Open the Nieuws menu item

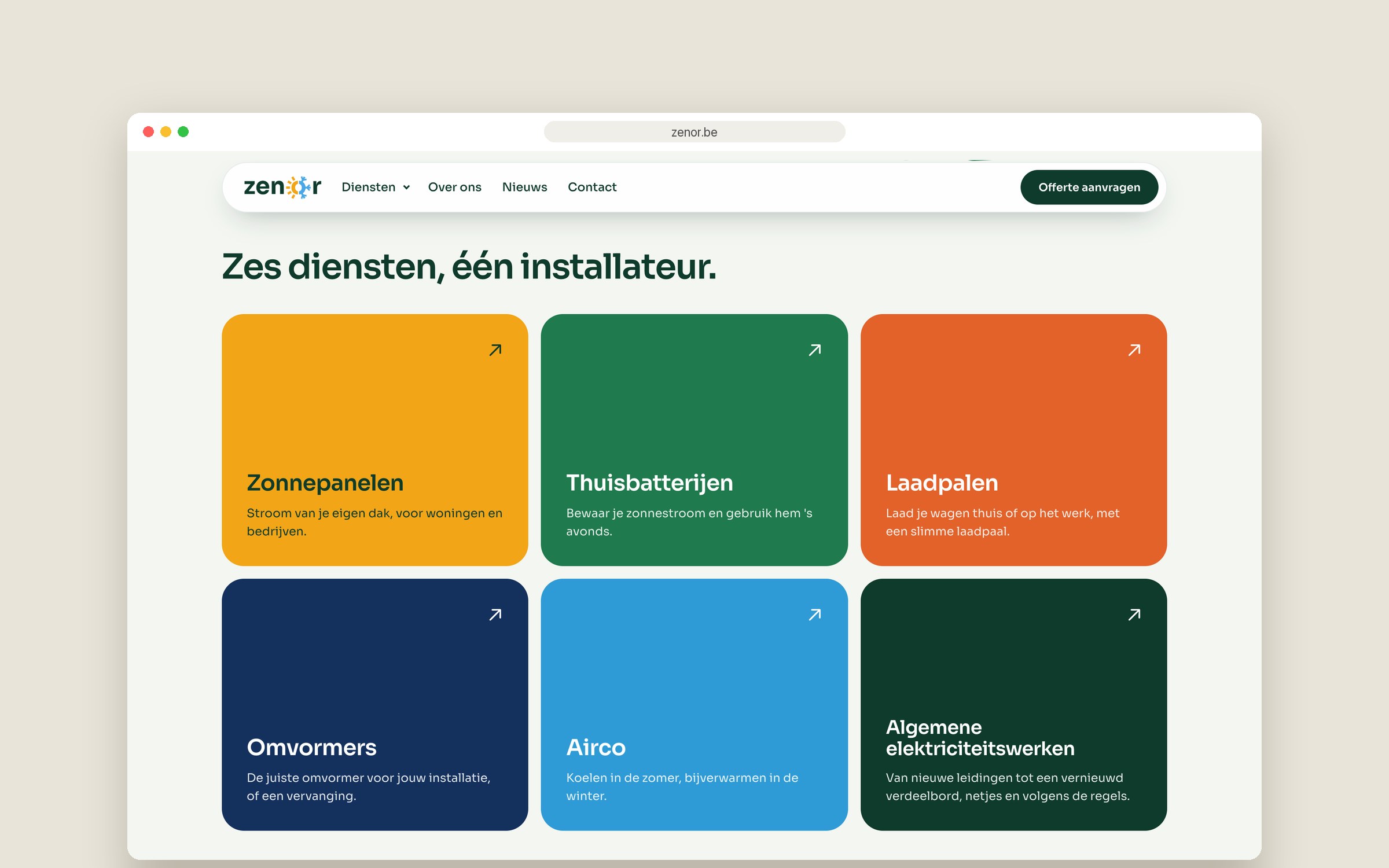[524, 187]
